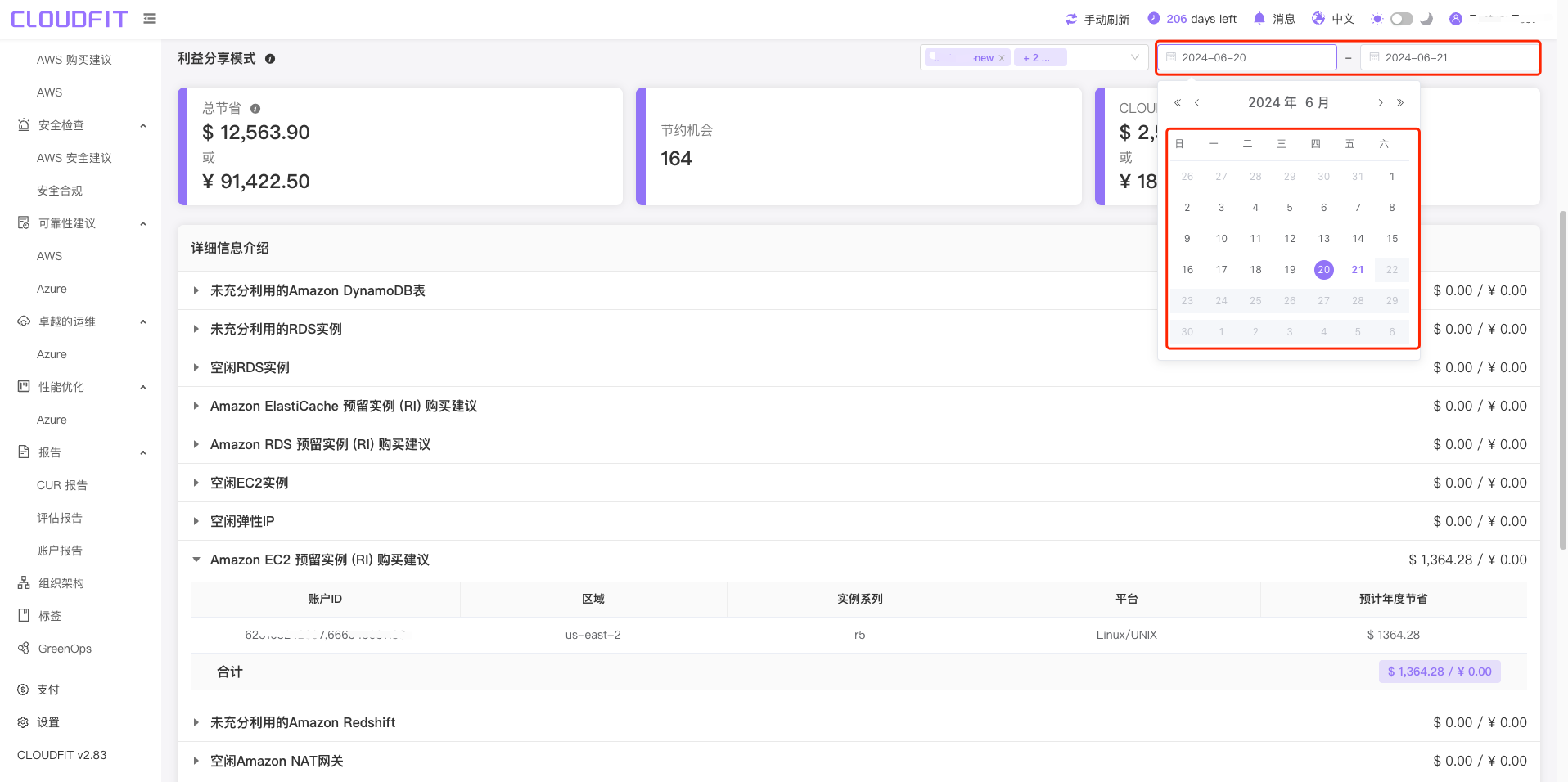Viewport: 1568px width, 782px height.
Task: Click the end date field 2024-06-21
Action: coord(1449,57)
